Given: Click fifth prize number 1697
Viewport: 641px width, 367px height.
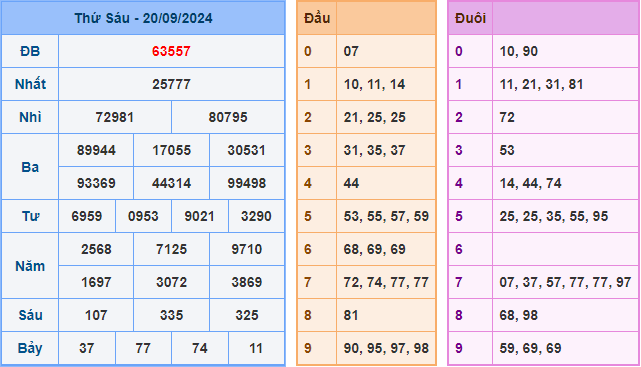Looking at the screenshot, I should point(96,282).
